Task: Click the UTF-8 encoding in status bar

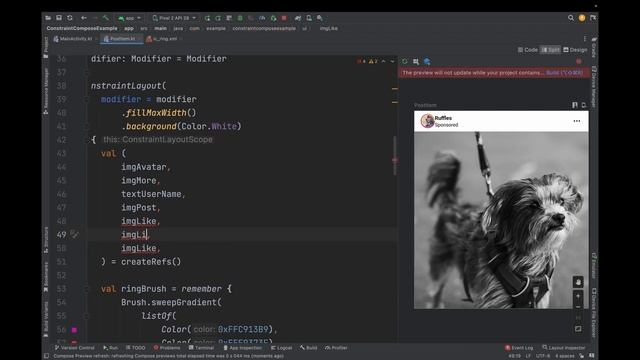Action: click(543, 356)
